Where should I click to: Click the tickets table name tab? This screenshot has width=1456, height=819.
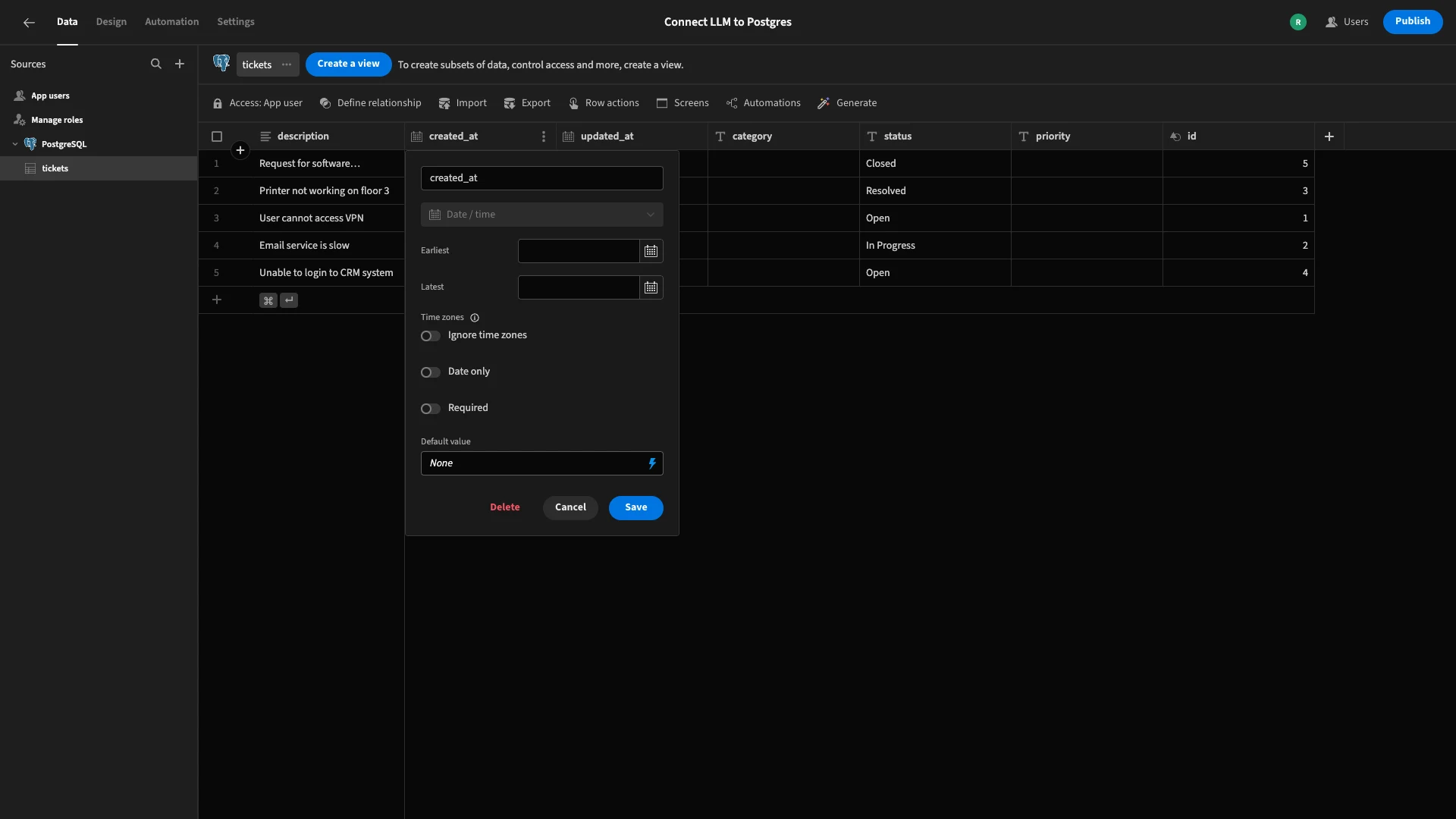(257, 64)
